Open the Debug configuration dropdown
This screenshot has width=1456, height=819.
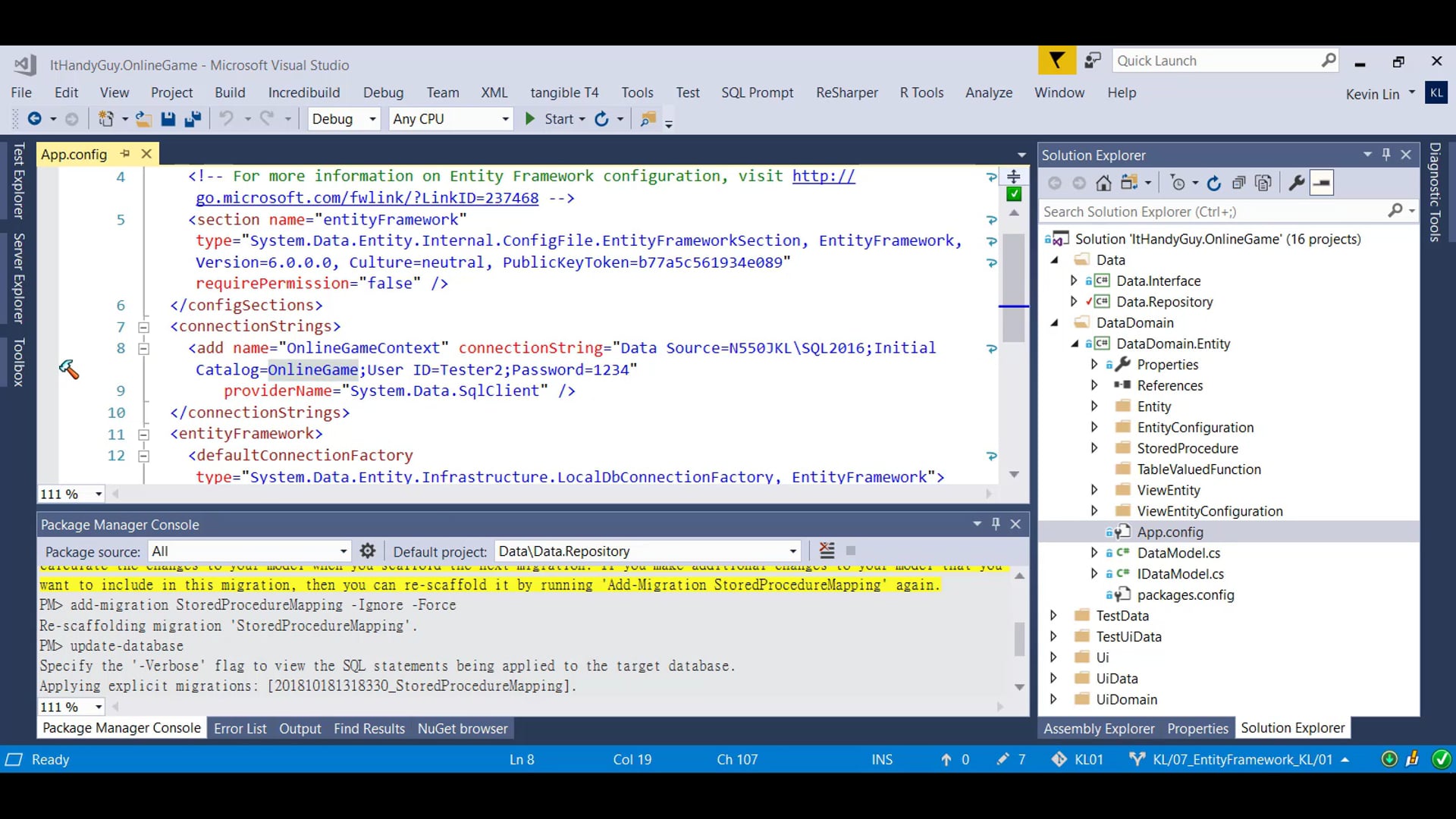[x=372, y=119]
